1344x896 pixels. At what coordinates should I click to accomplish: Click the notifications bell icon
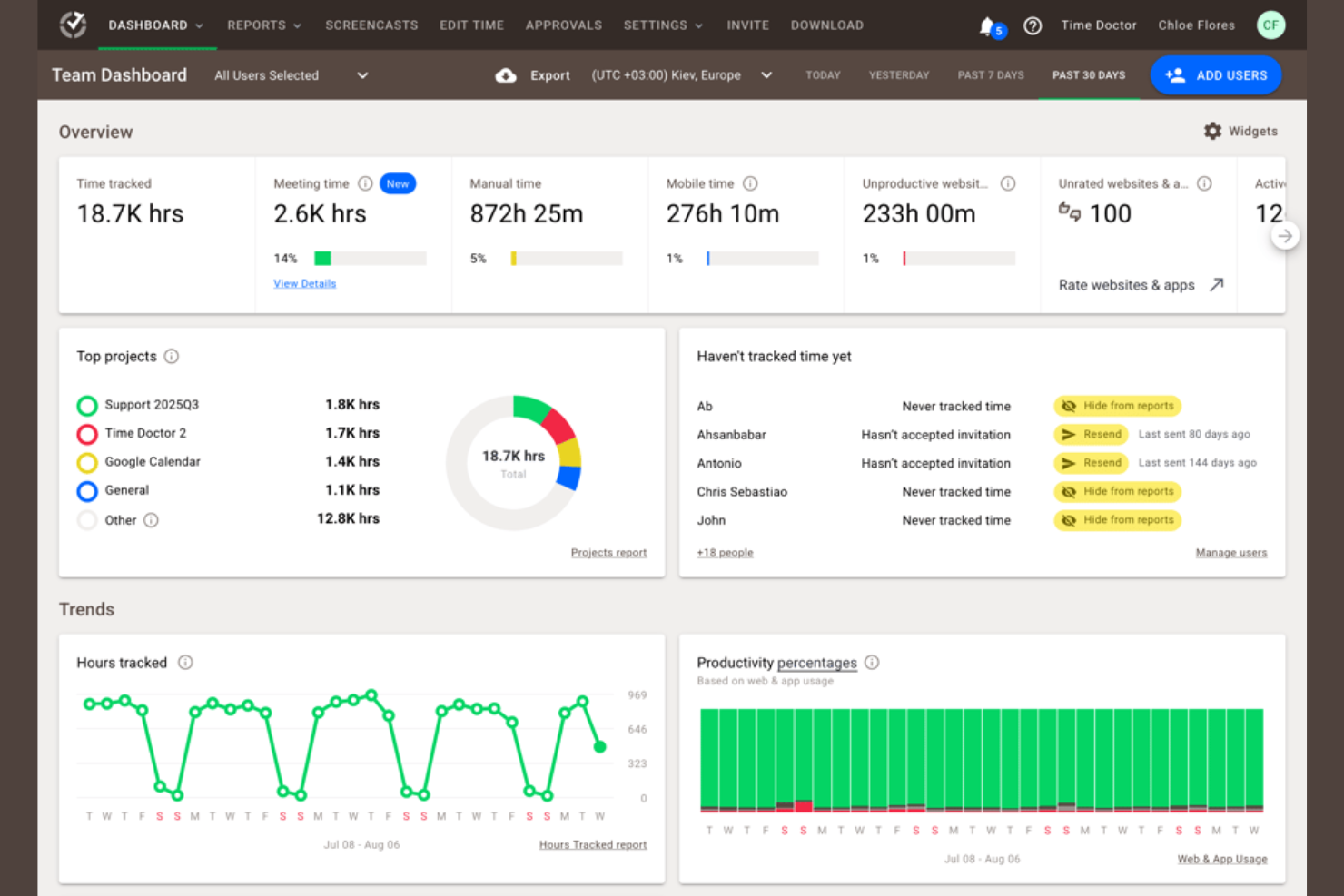coord(988,25)
